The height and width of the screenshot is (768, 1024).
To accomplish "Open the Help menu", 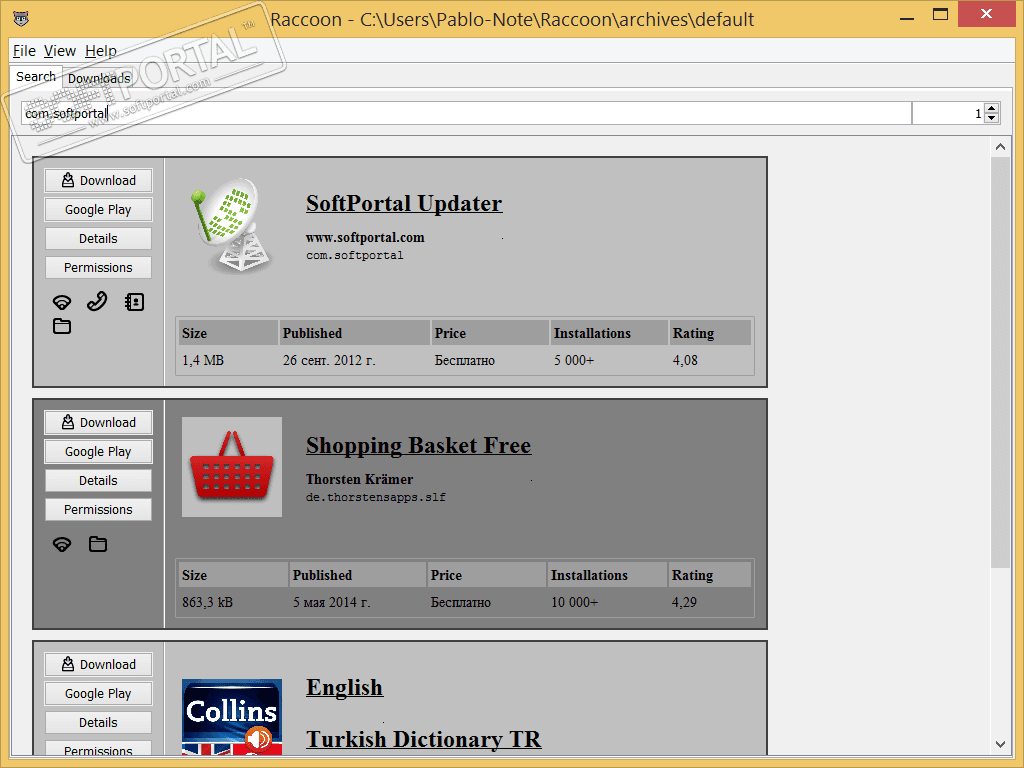I will pos(101,51).
